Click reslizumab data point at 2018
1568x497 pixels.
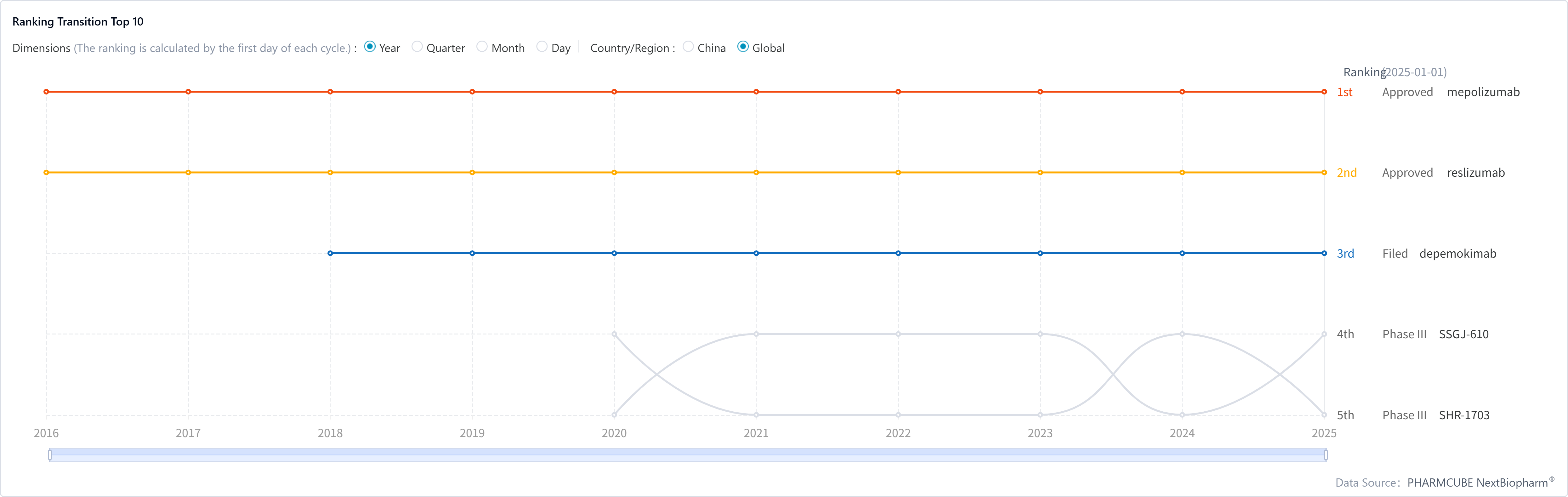click(331, 173)
